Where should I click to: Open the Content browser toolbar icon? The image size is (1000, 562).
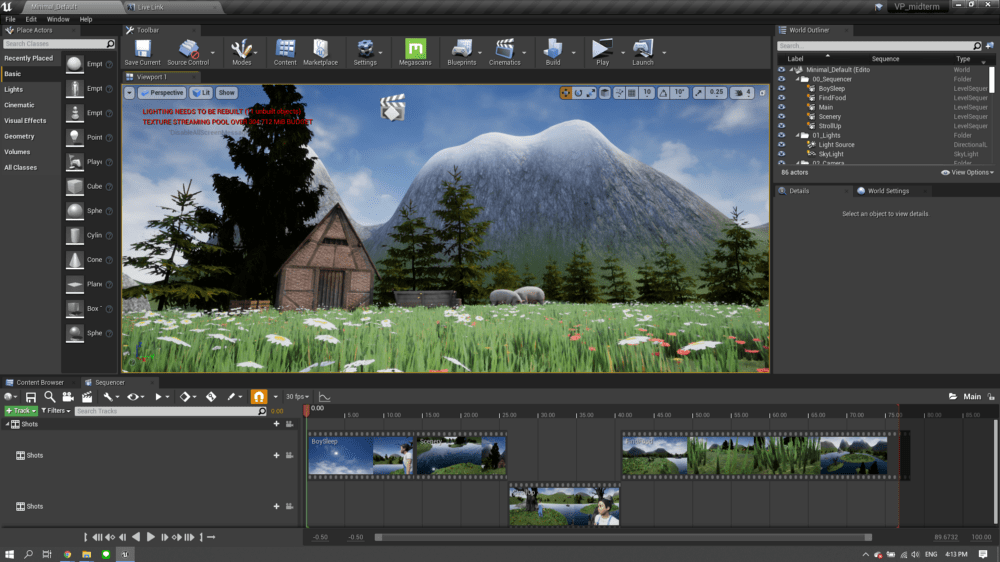[285, 49]
